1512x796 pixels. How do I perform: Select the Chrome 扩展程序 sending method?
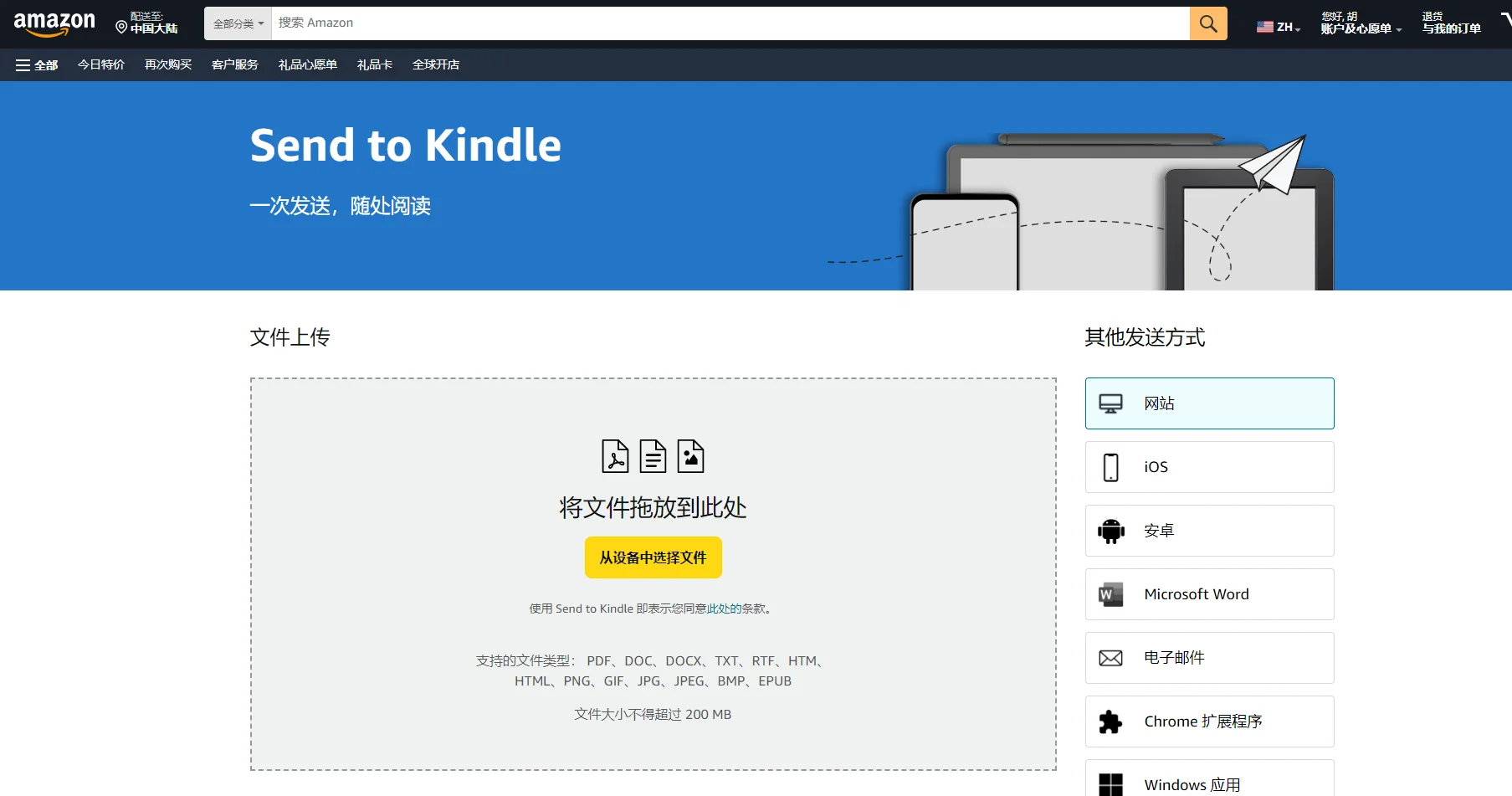coord(1210,722)
